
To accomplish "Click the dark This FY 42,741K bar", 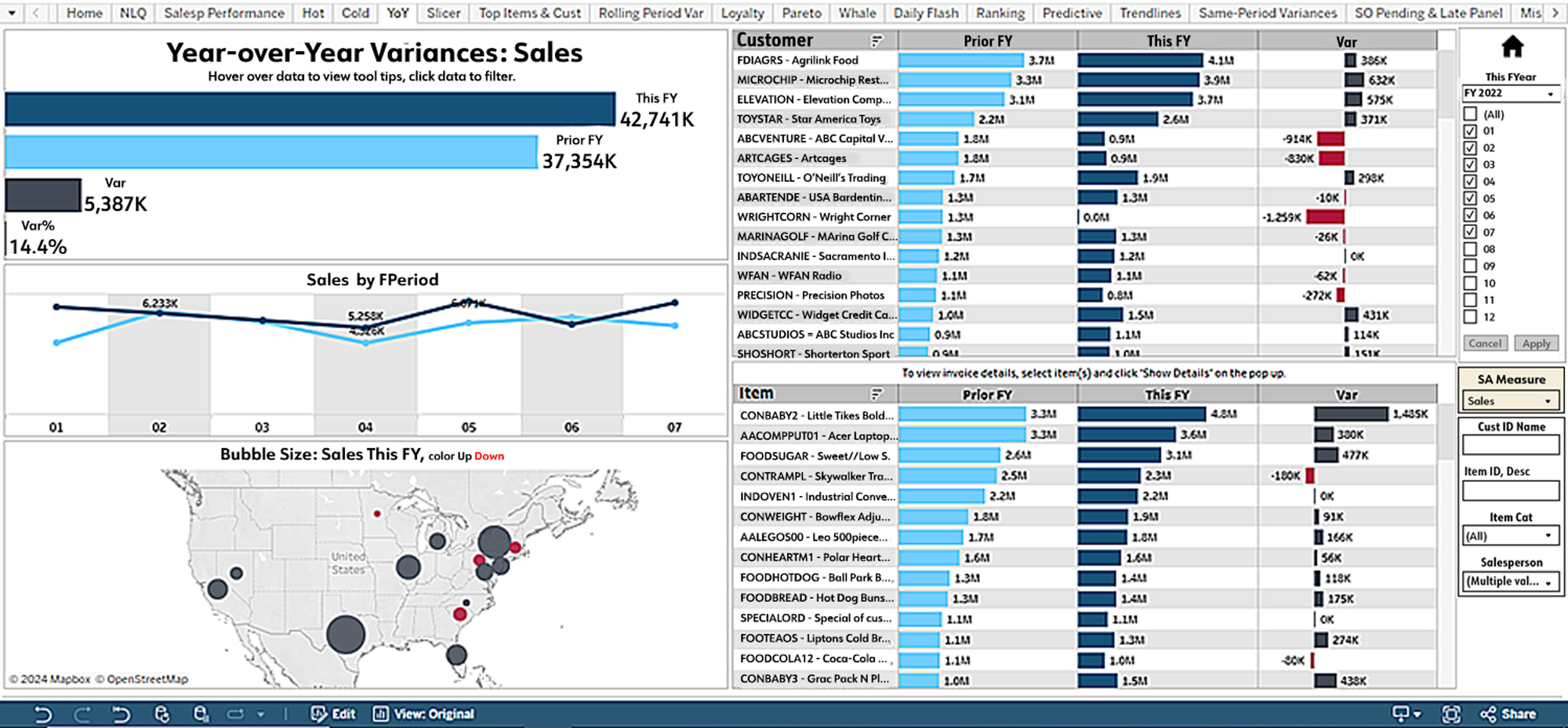I will click(310, 109).
